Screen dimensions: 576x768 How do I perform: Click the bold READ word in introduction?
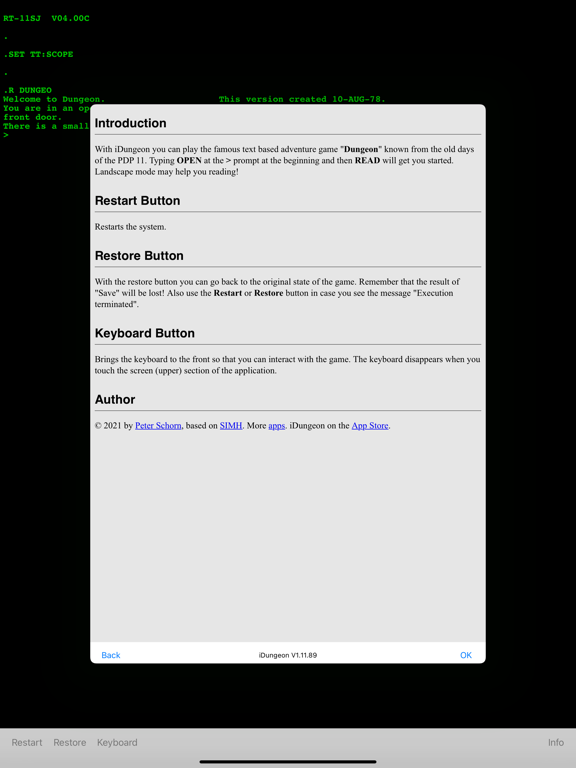click(x=367, y=160)
